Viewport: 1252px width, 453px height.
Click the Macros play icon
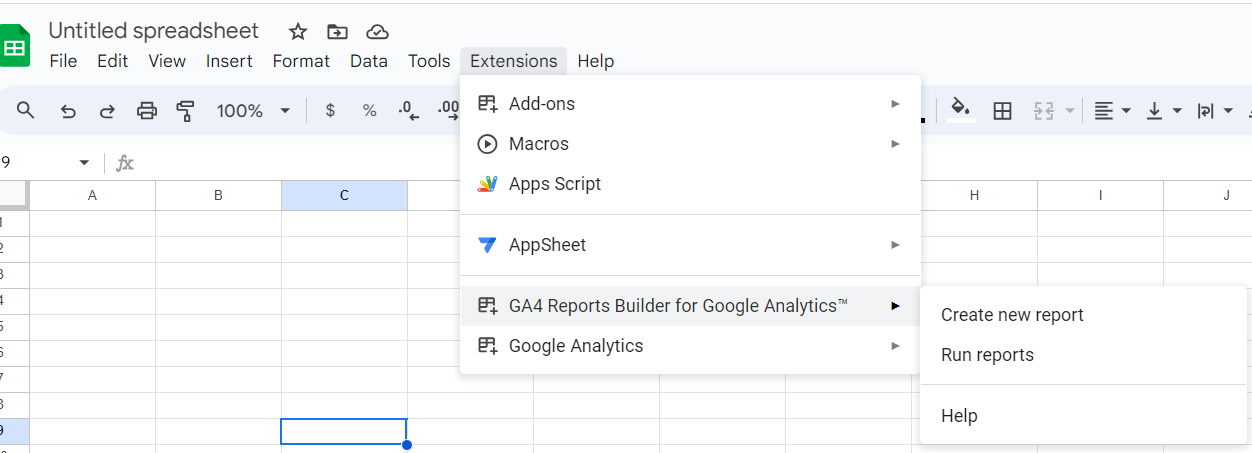coord(487,144)
